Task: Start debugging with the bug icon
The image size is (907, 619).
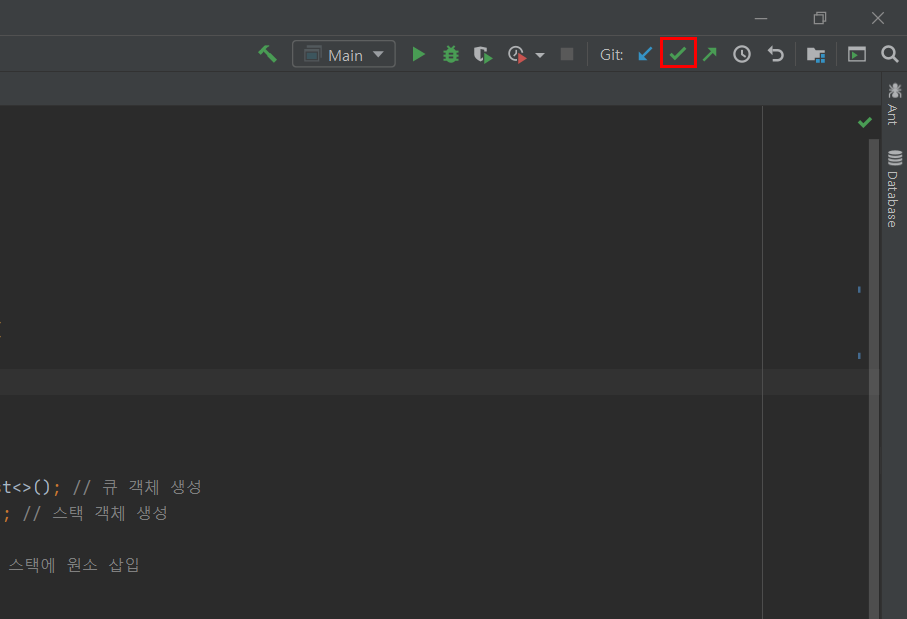Action: pos(451,54)
